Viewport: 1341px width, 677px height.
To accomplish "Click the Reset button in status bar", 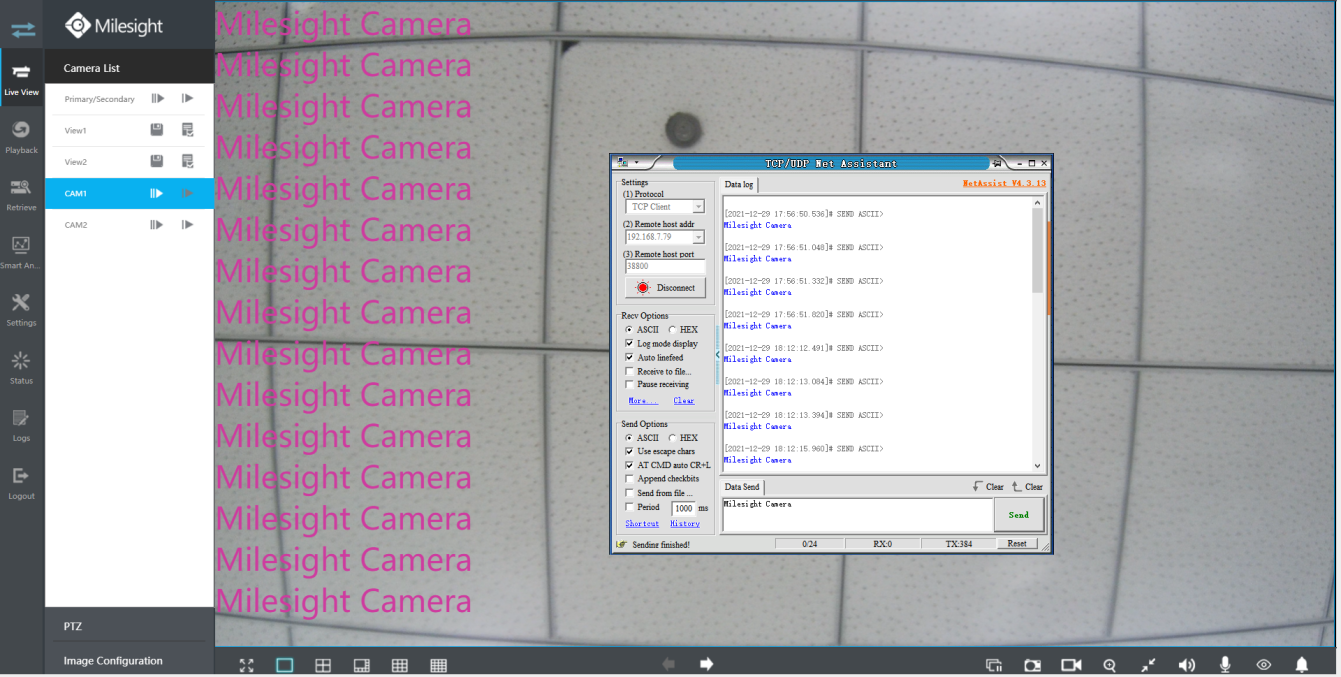I will [1017, 544].
